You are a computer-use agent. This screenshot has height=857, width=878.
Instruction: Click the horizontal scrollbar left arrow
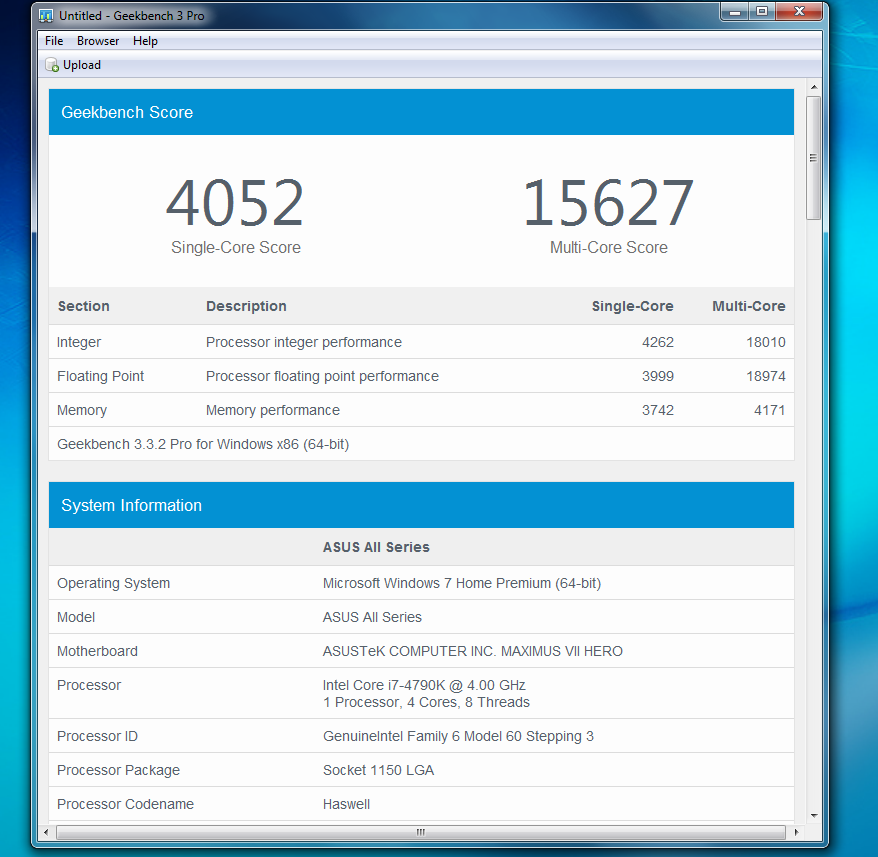pos(46,832)
